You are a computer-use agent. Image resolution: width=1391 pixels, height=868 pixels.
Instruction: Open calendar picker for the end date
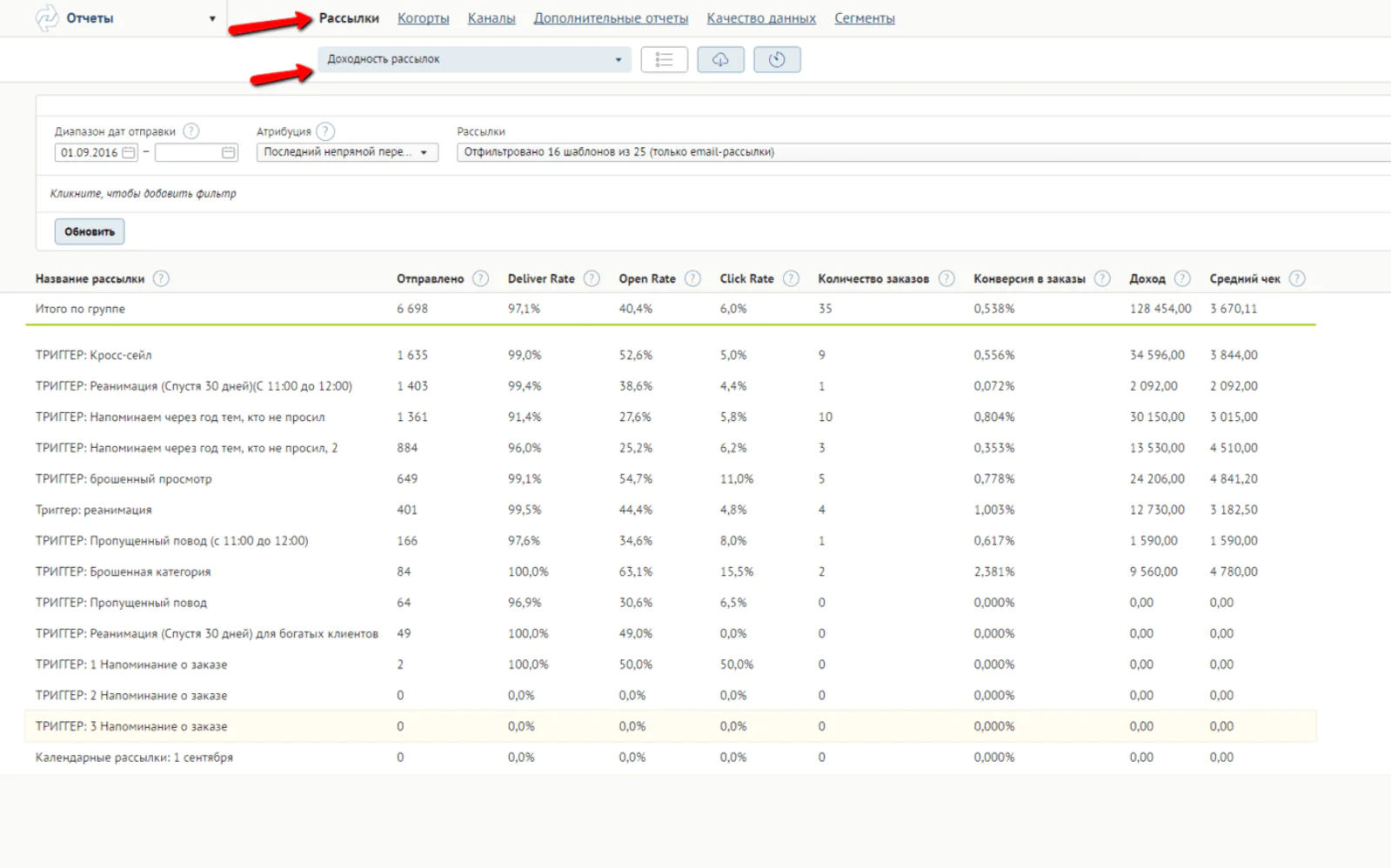[228, 152]
